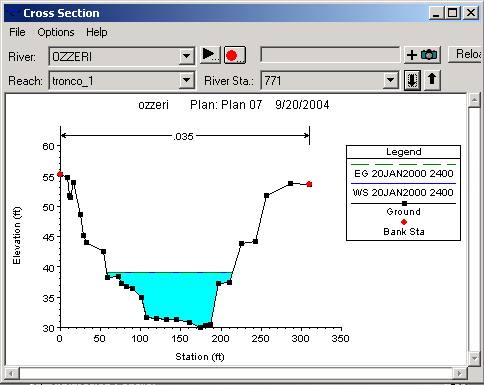484x385 pixels.
Task: Open the Options menu
Action: [56, 32]
